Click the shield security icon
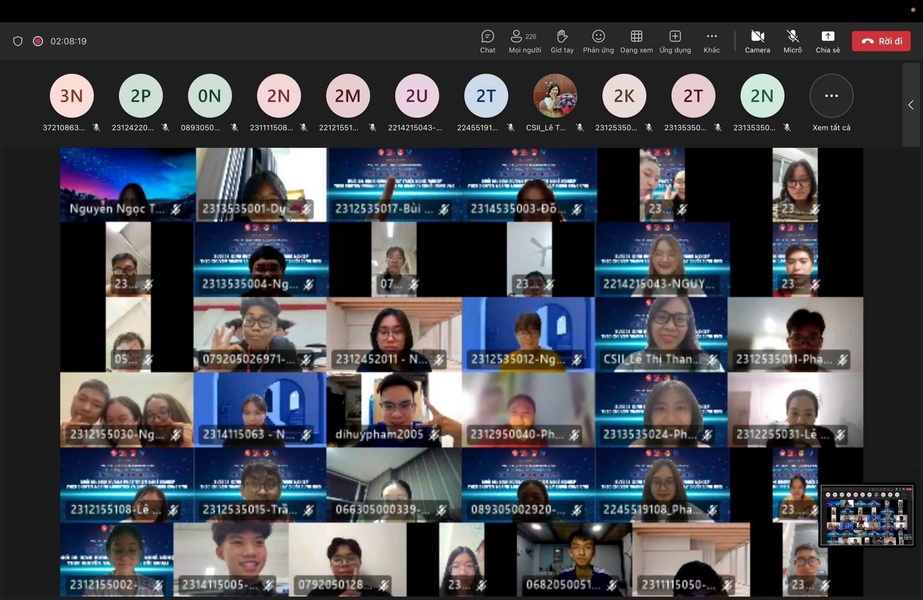Screen dimensions: 923x600 tap(18, 41)
